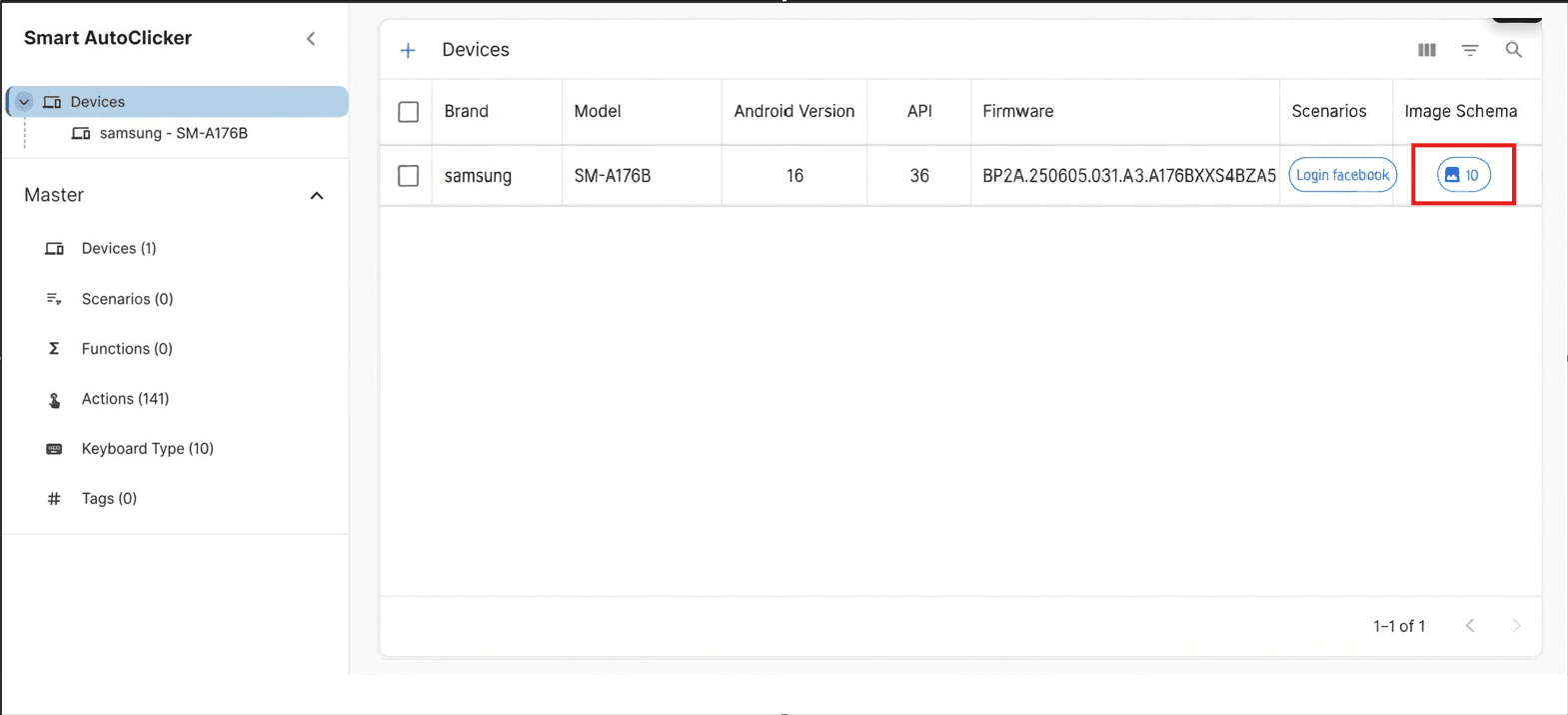Open Scenarios (0) menu item
The height and width of the screenshot is (715, 1568).
click(128, 299)
